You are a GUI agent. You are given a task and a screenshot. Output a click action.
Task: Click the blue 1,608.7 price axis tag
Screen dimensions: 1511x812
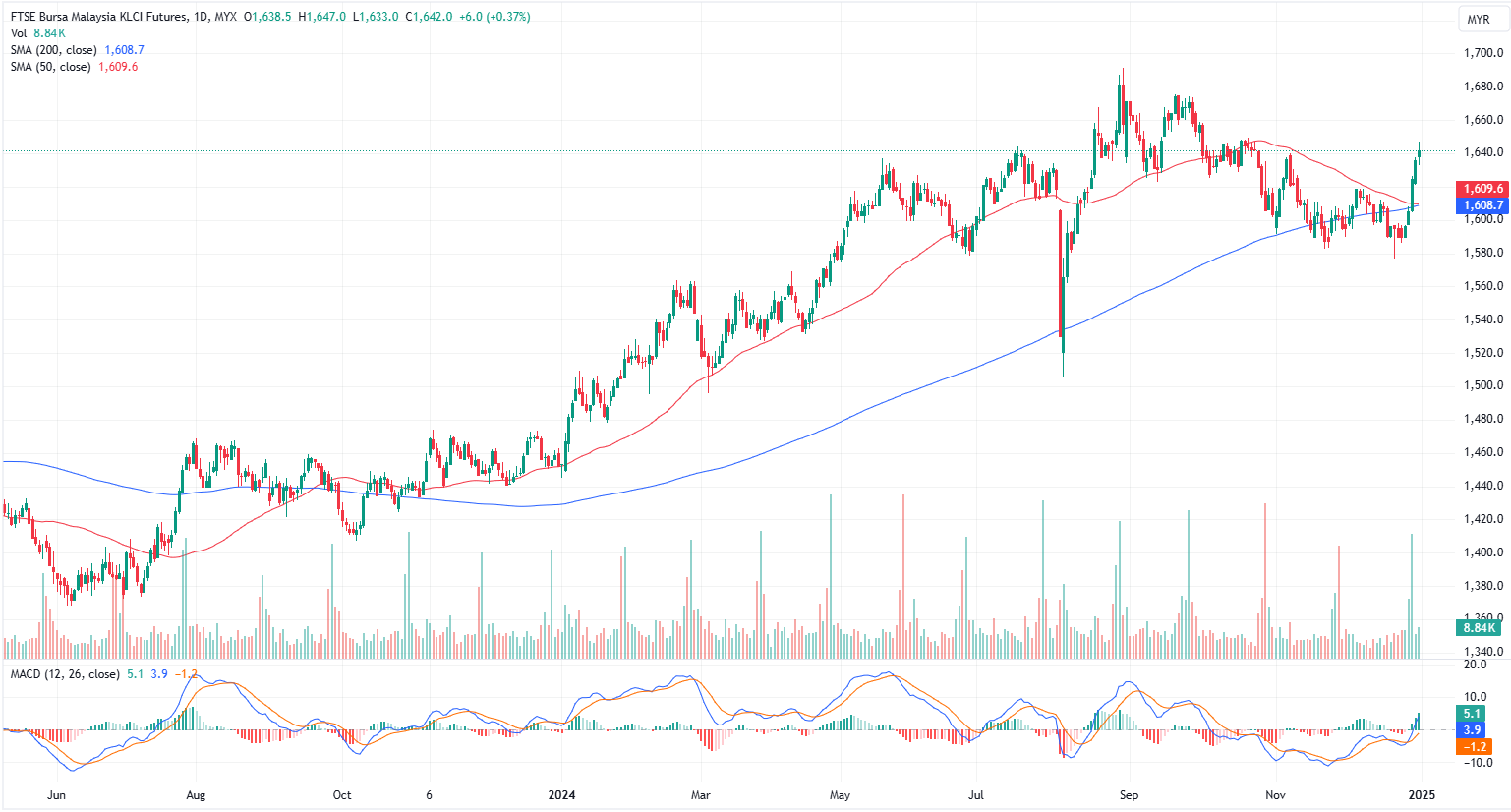pos(1482,205)
